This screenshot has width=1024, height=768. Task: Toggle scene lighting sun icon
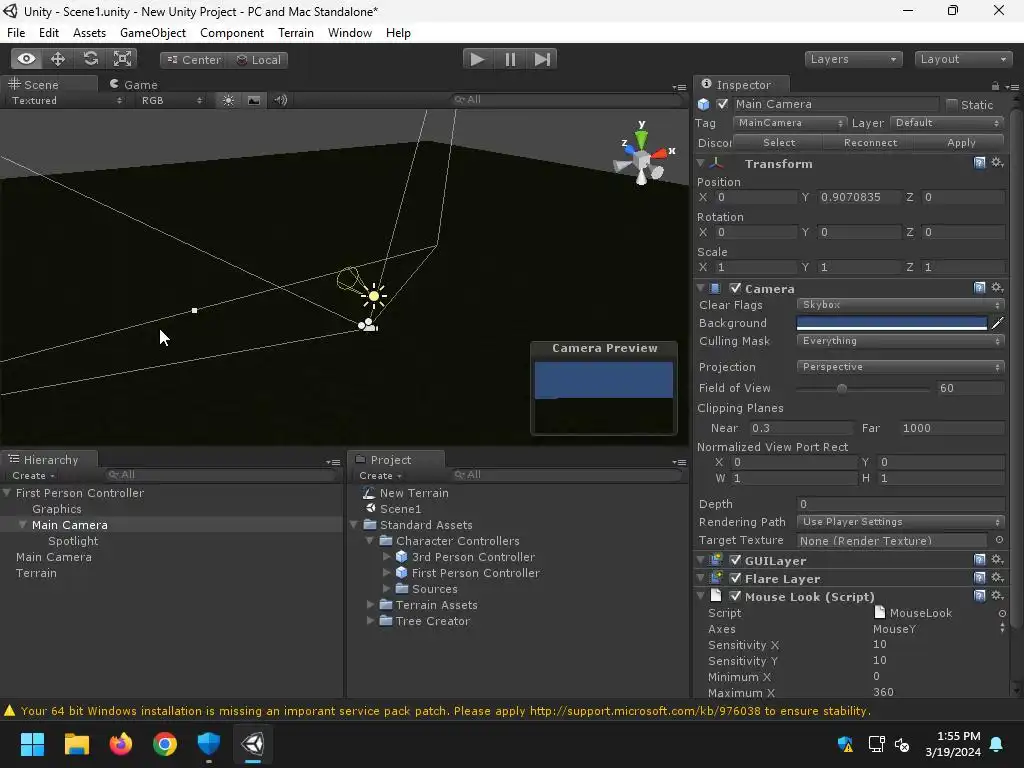pyautogui.click(x=228, y=100)
